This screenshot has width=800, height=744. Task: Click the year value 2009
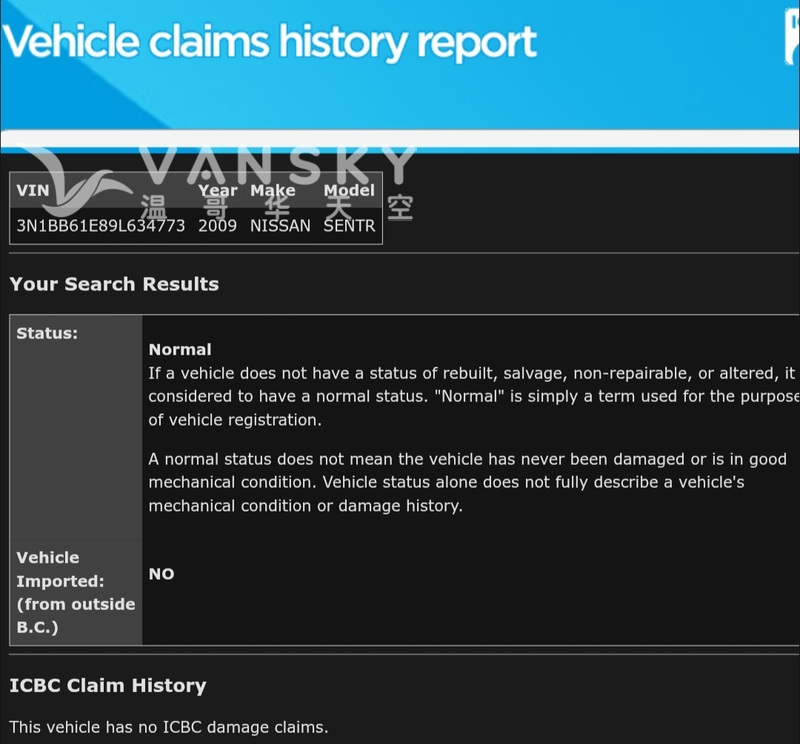pyautogui.click(x=217, y=226)
